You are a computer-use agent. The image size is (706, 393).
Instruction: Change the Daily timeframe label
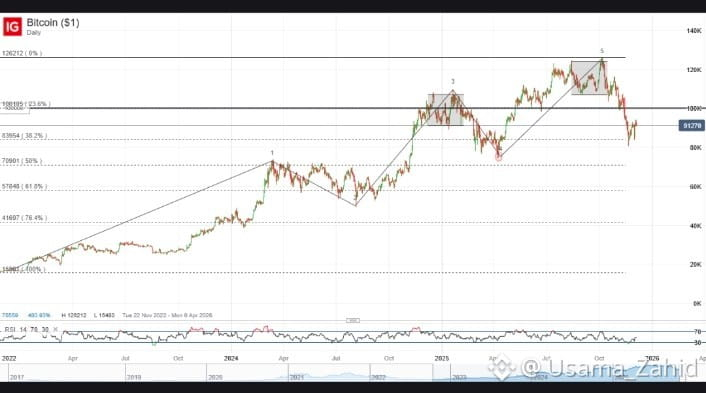(34, 33)
